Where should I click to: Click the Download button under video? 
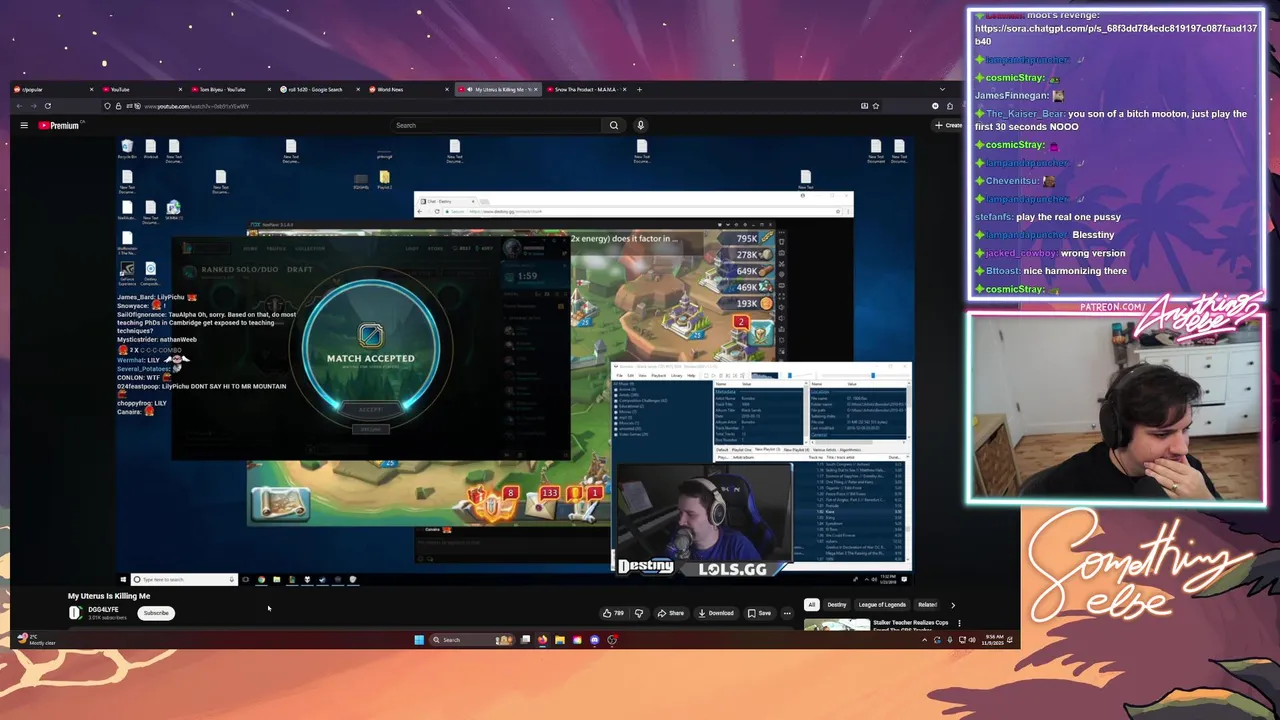click(716, 613)
